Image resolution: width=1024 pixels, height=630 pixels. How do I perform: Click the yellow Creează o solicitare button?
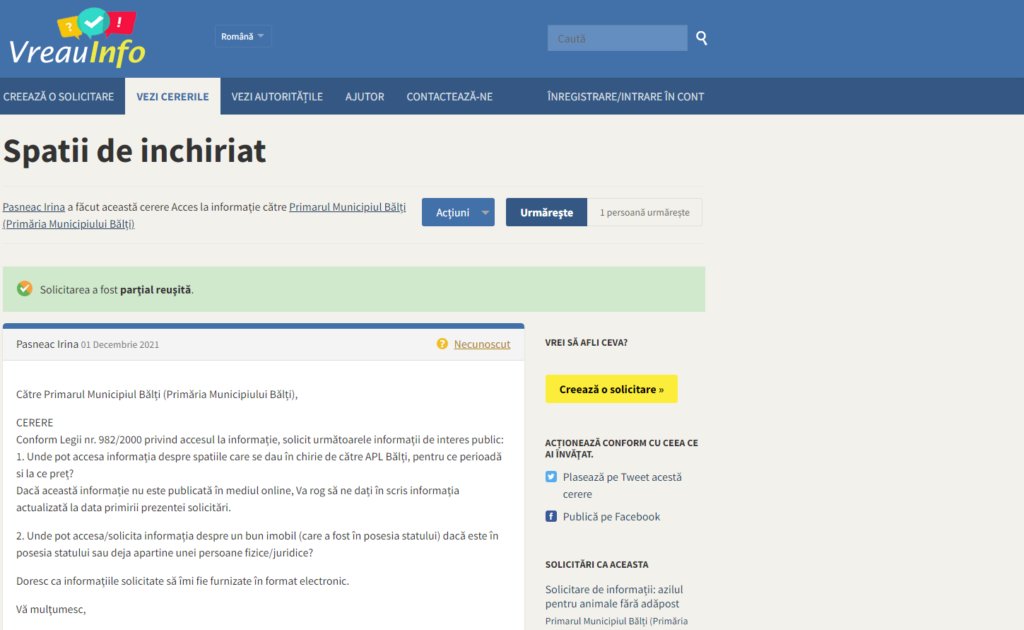pyautogui.click(x=611, y=389)
